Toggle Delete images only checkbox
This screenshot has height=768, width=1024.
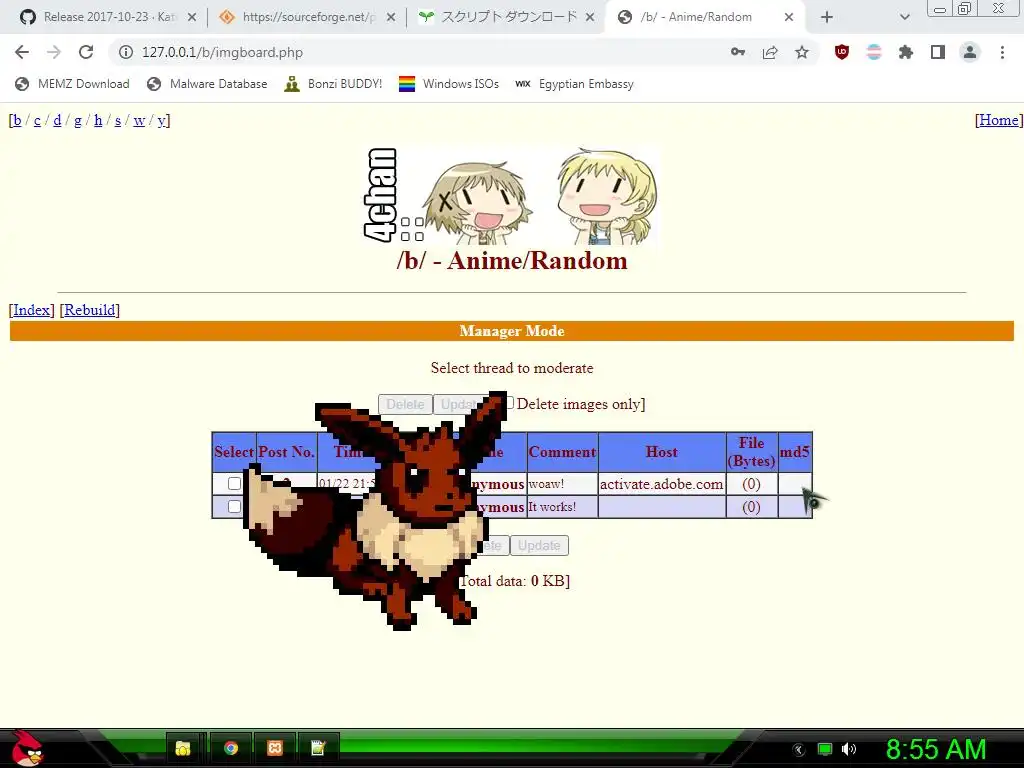coord(509,403)
